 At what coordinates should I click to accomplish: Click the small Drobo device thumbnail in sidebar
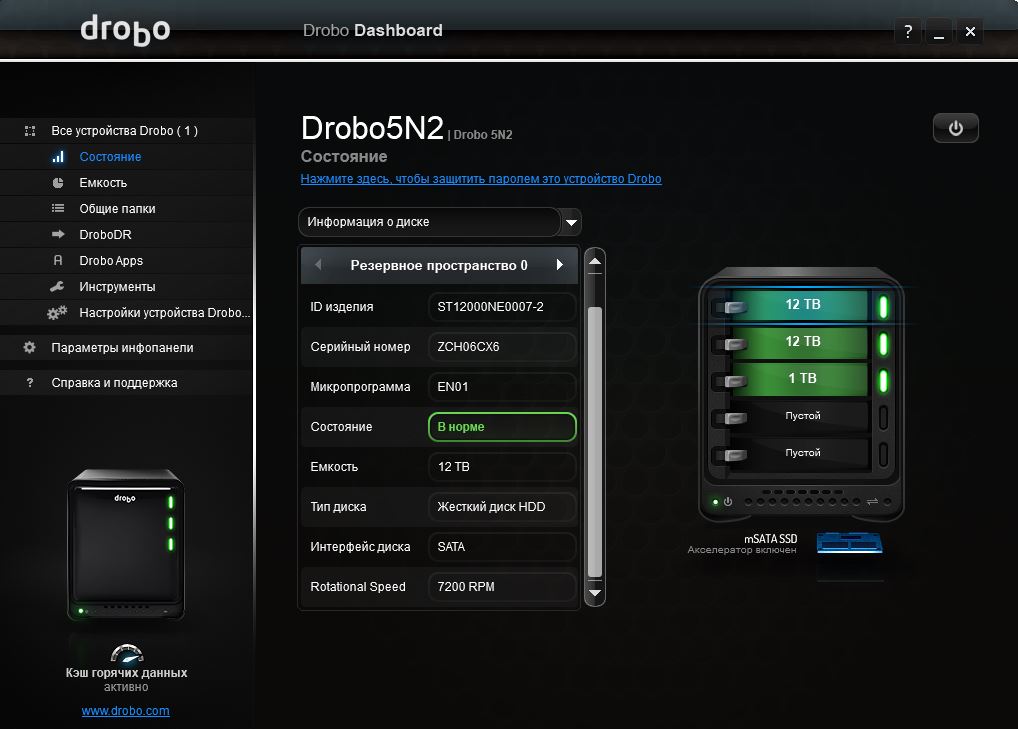pos(126,544)
